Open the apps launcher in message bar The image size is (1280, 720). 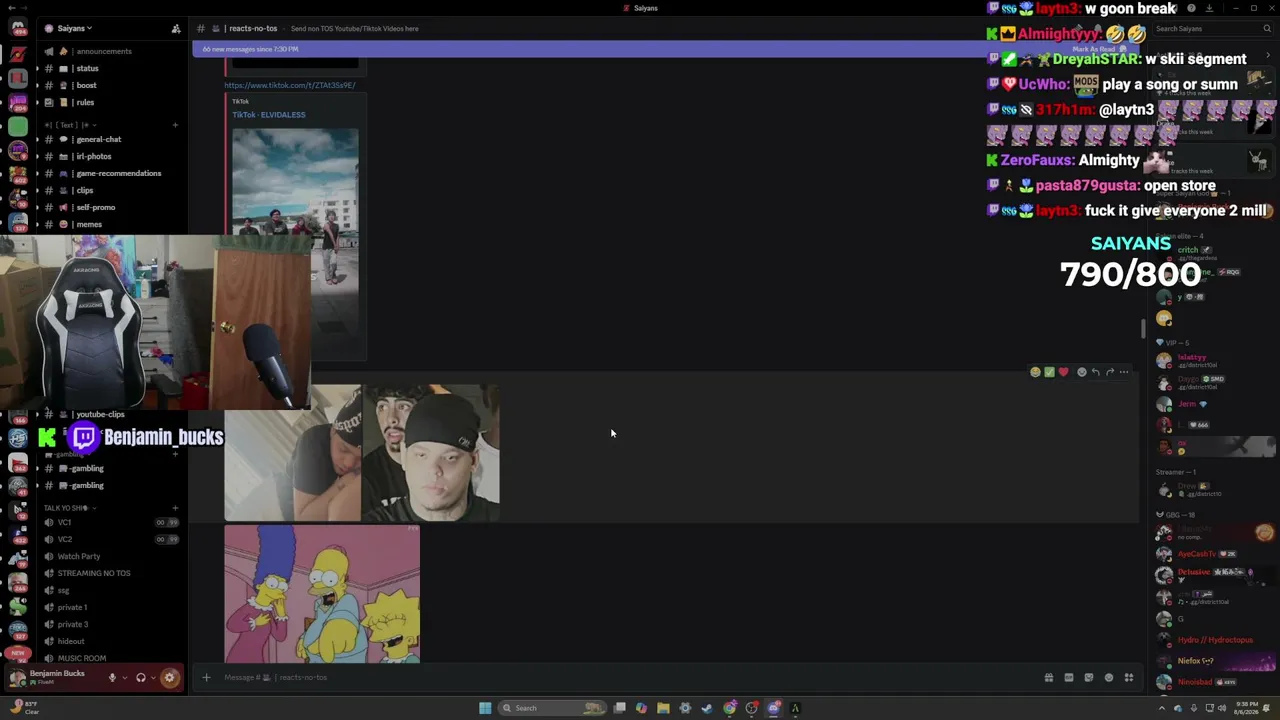(1129, 678)
